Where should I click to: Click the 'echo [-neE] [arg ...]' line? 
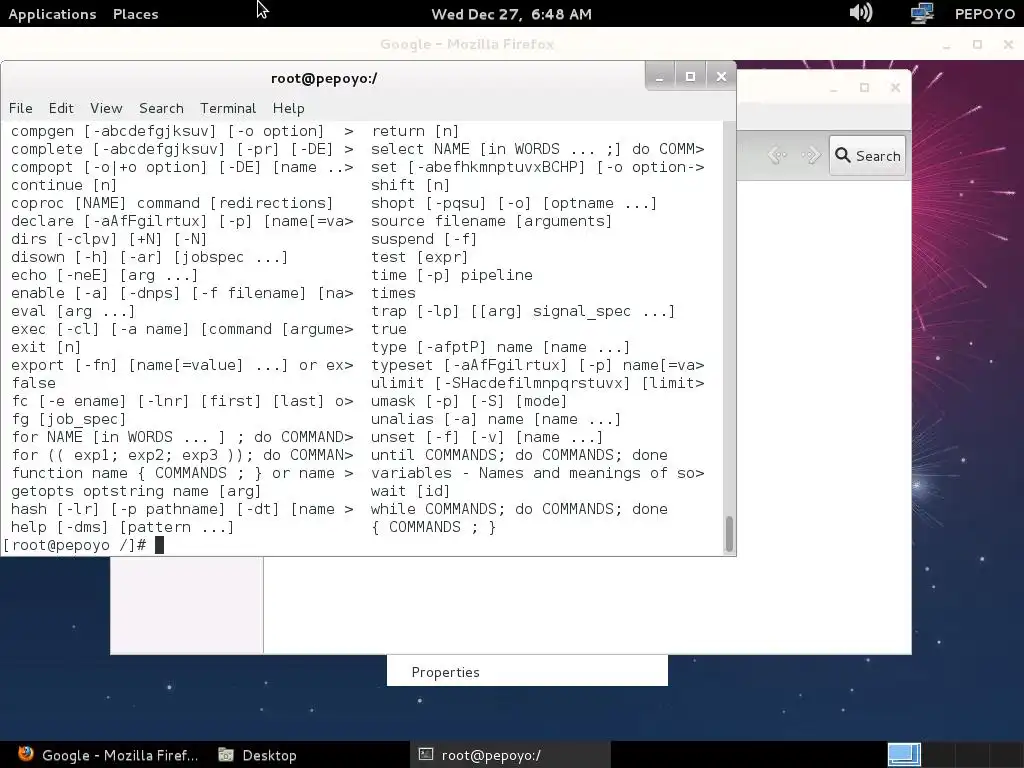tap(104, 275)
